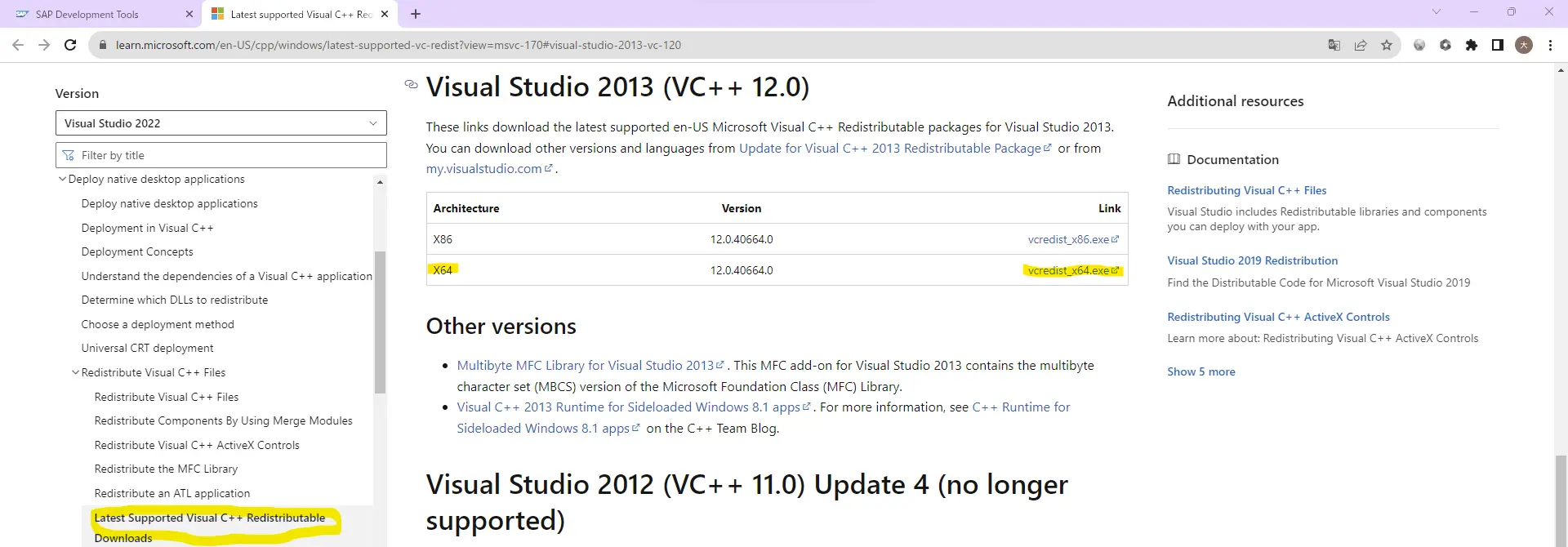1568x547 pixels.
Task: Click the Other versions heading
Action: click(x=501, y=327)
